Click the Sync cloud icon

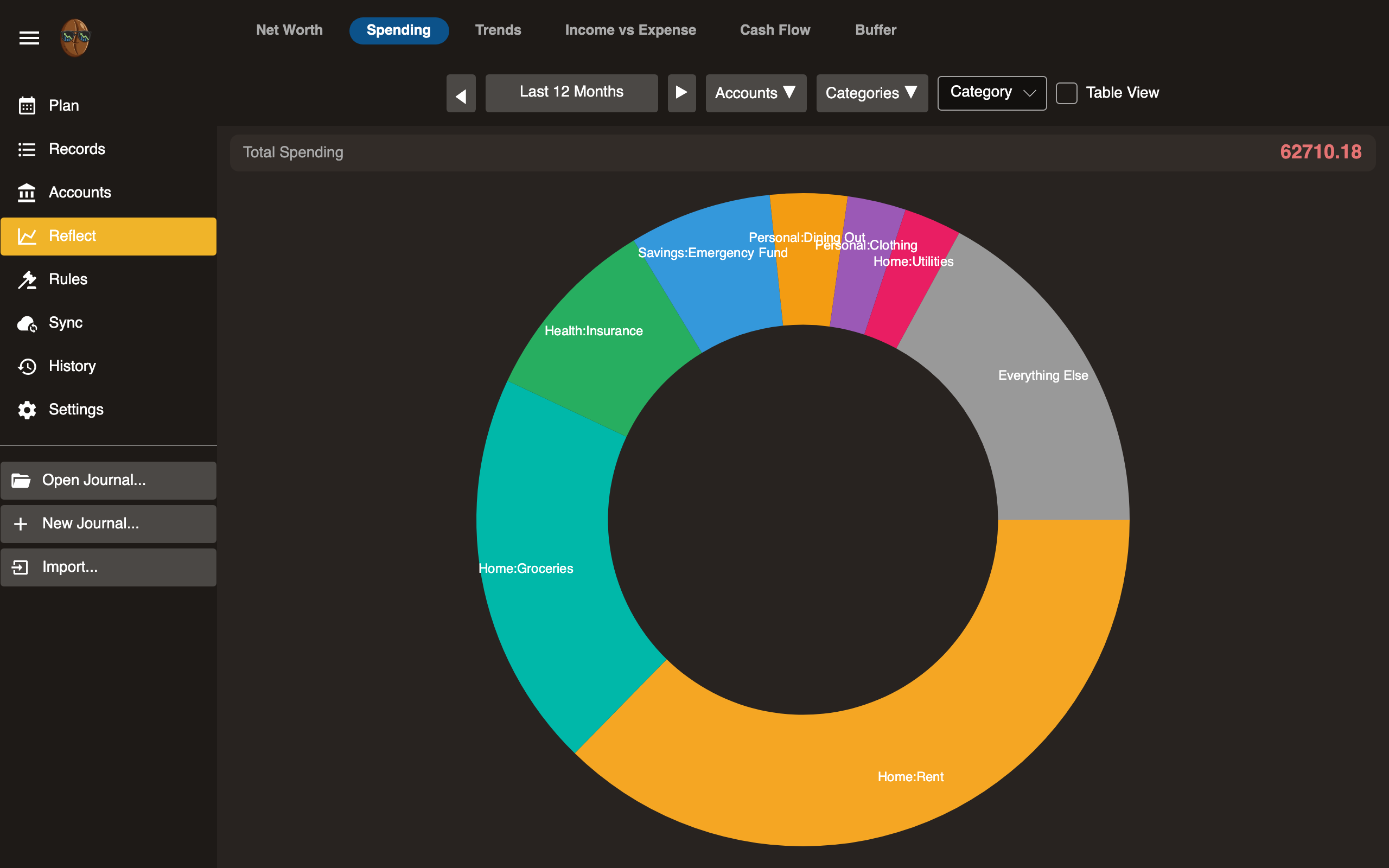27,323
